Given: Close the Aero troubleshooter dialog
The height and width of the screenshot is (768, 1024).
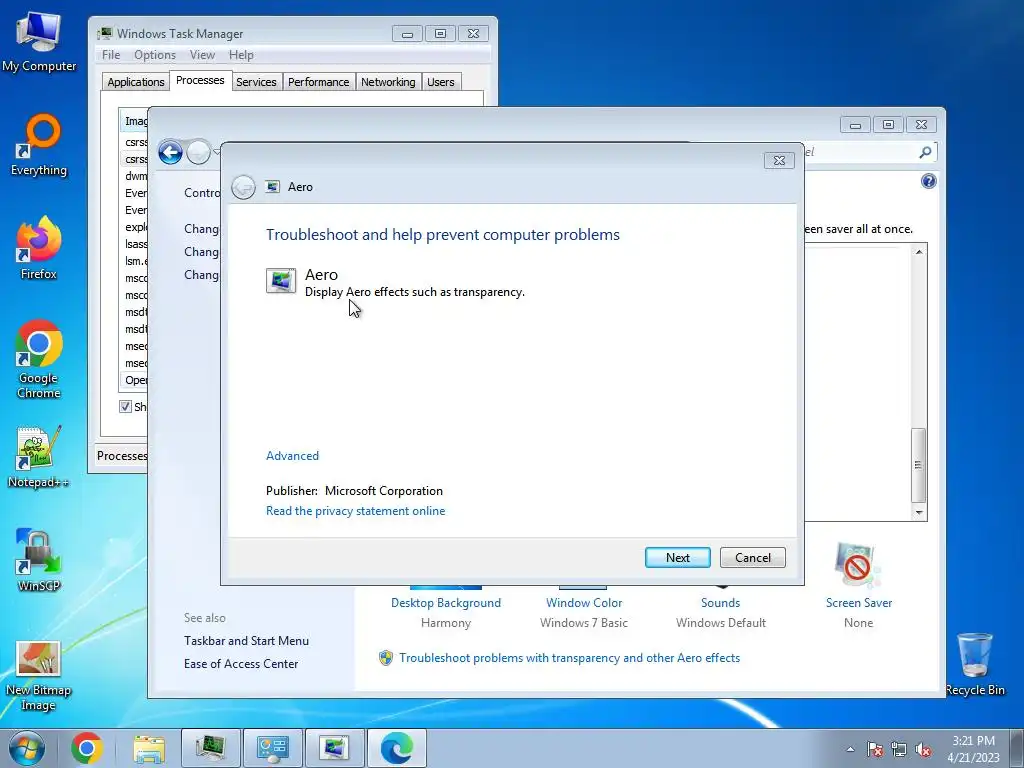Looking at the screenshot, I should pyautogui.click(x=779, y=161).
